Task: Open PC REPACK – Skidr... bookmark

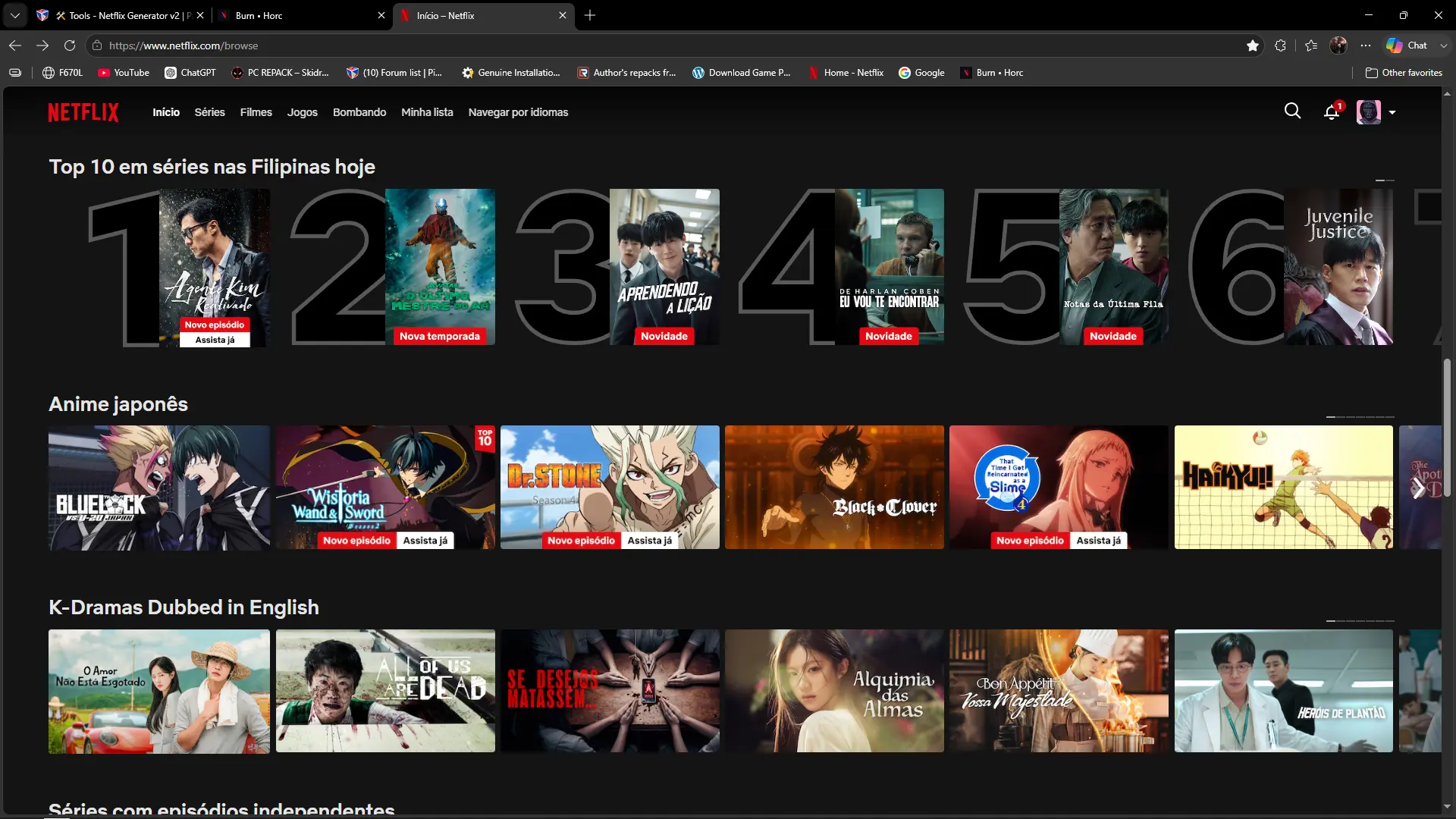Action: click(280, 73)
